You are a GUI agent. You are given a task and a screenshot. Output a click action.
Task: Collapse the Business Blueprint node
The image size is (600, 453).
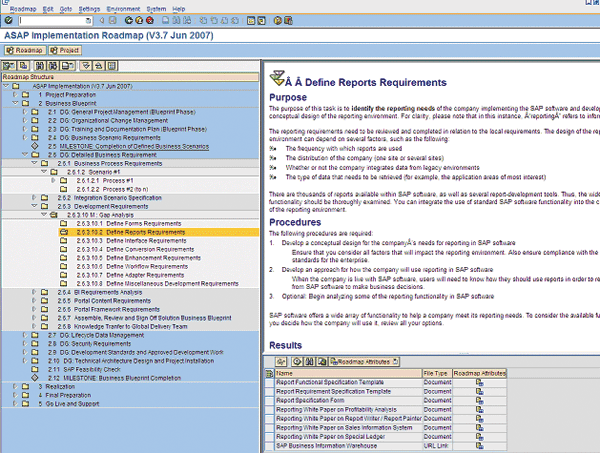click(x=16, y=103)
